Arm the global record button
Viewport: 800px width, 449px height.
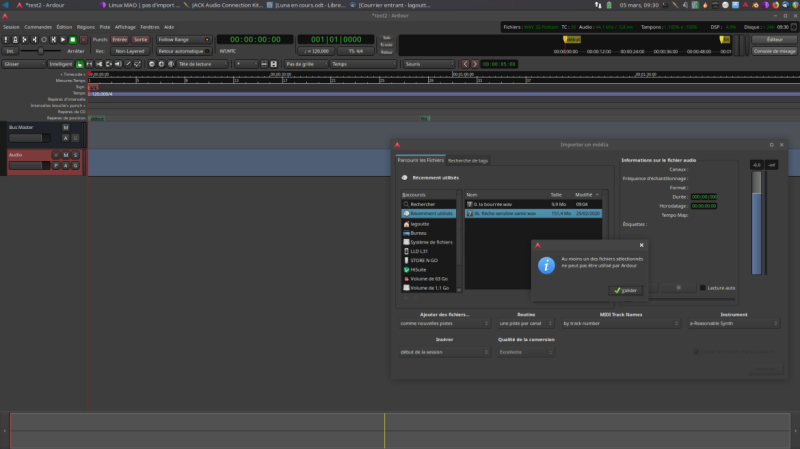[83, 39]
